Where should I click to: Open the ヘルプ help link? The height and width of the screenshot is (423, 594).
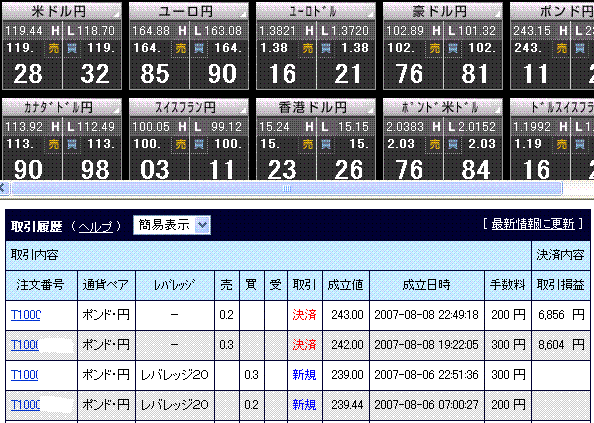coord(96,226)
